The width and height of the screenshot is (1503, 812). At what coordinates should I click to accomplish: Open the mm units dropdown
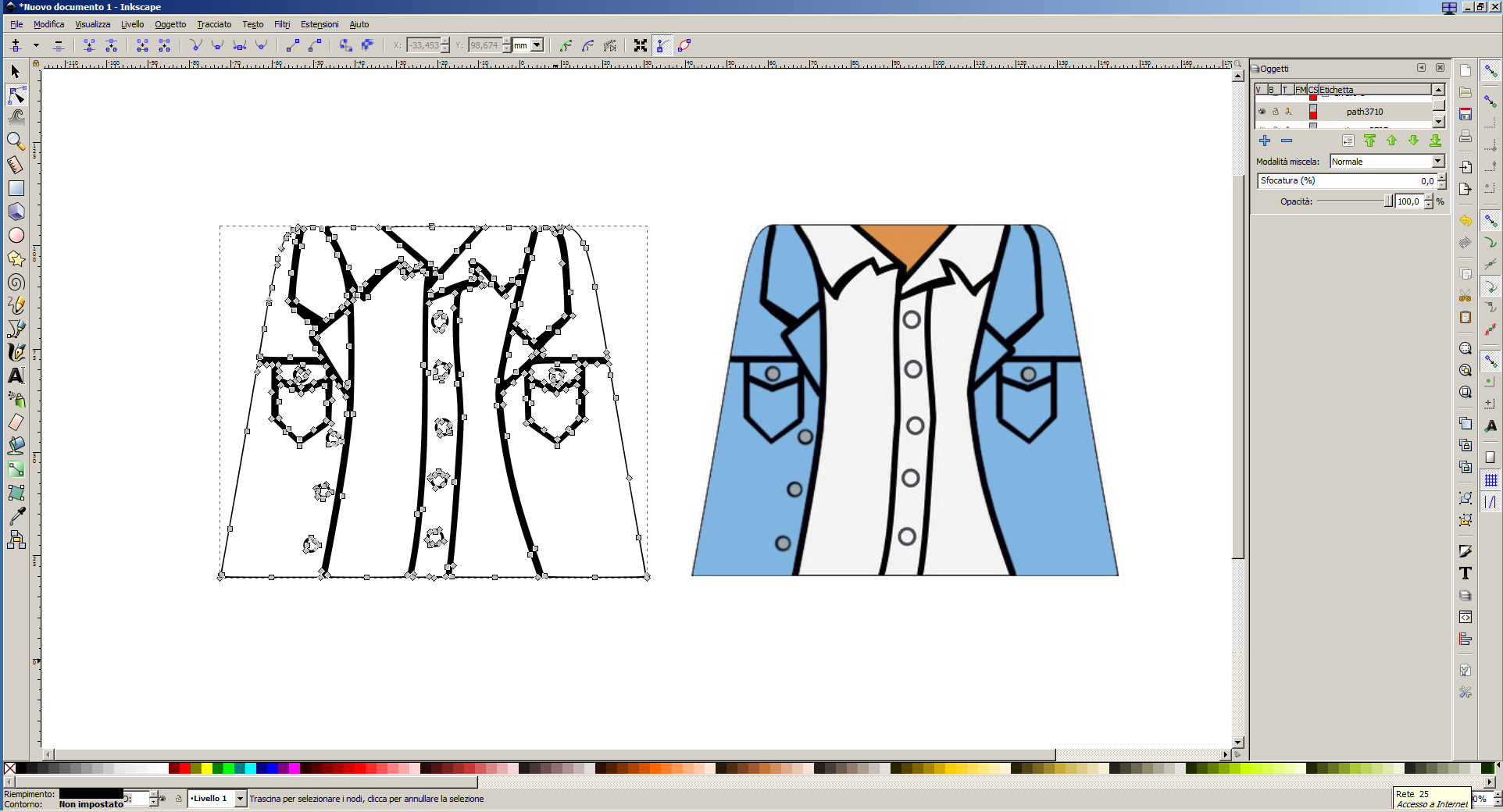(x=528, y=45)
